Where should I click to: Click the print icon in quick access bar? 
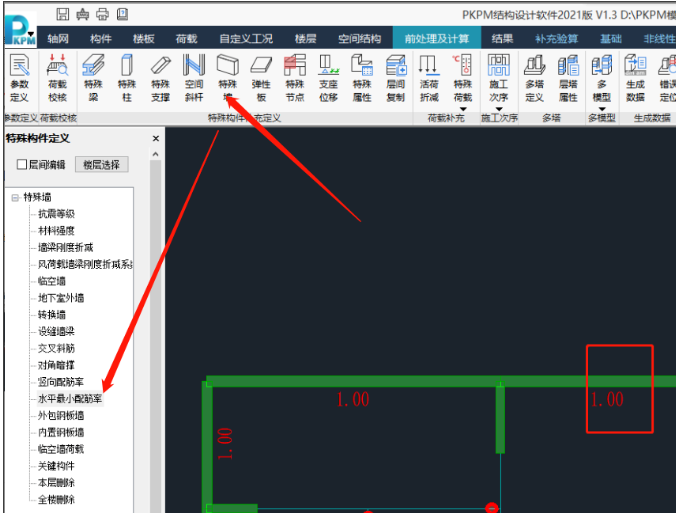pos(102,14)
